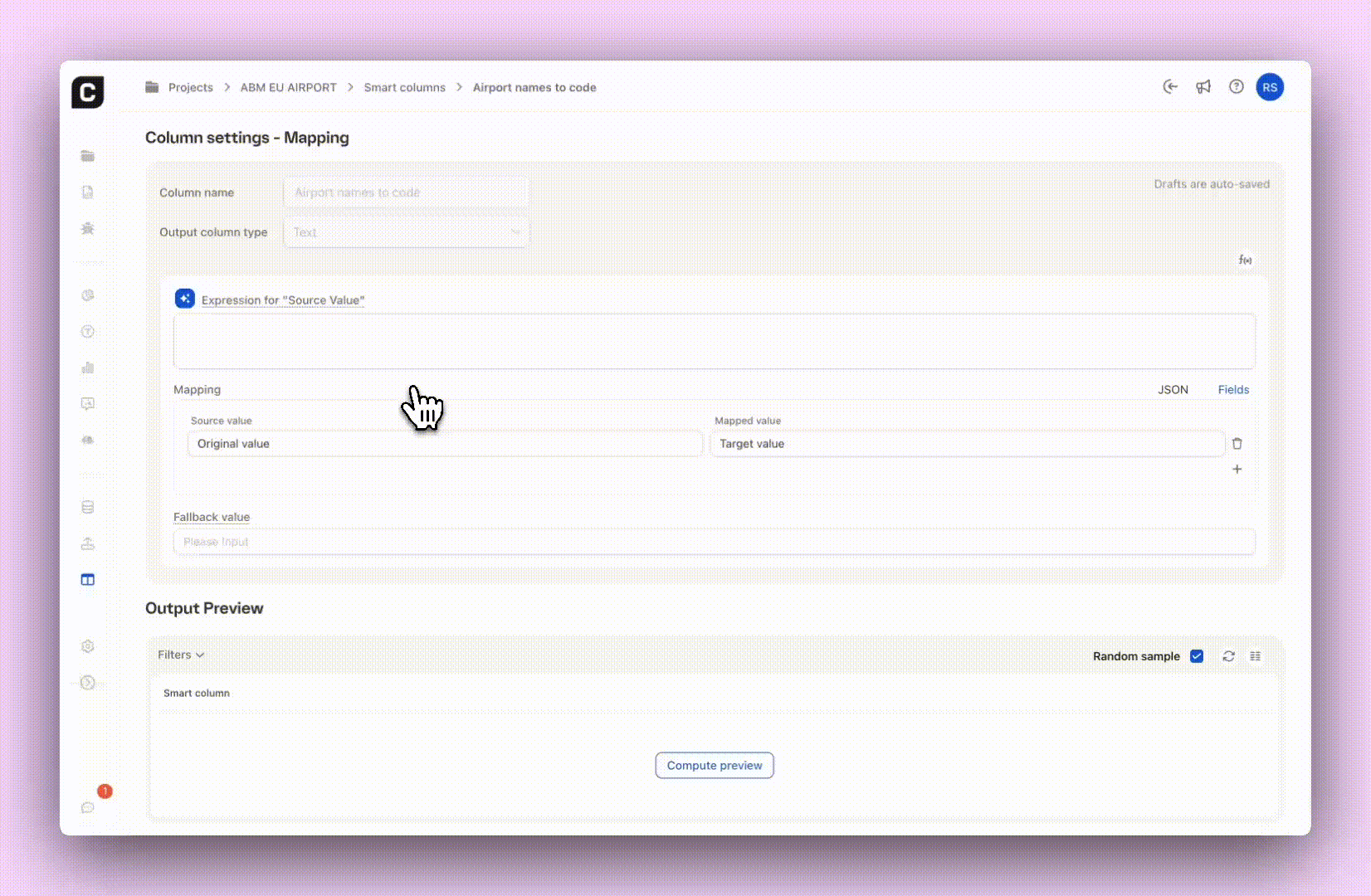
Task: Click the preview column layout icon
Action: [x=1256, y=656]
